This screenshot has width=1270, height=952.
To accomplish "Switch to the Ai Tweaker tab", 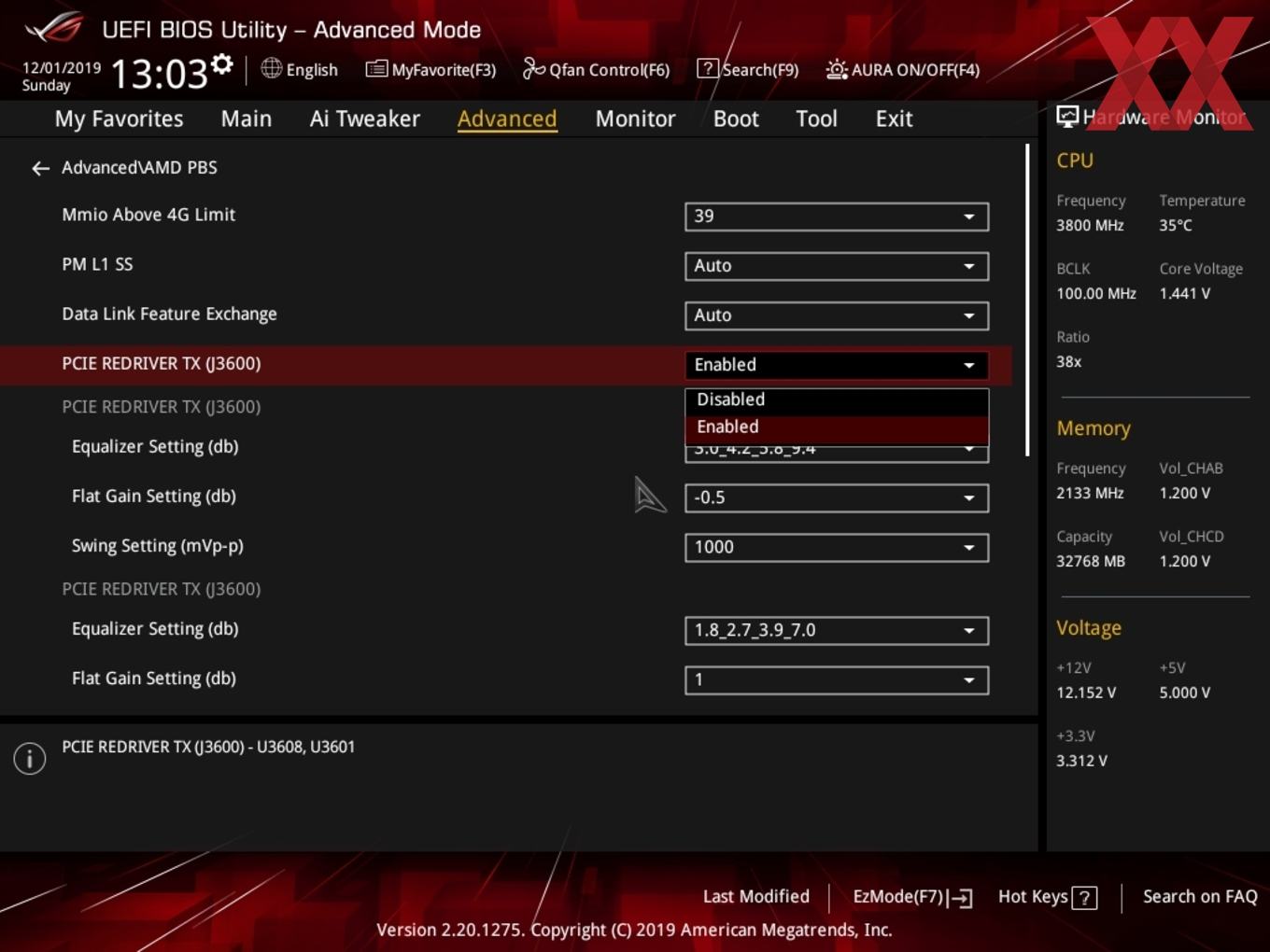I will [x=365, y=119].
